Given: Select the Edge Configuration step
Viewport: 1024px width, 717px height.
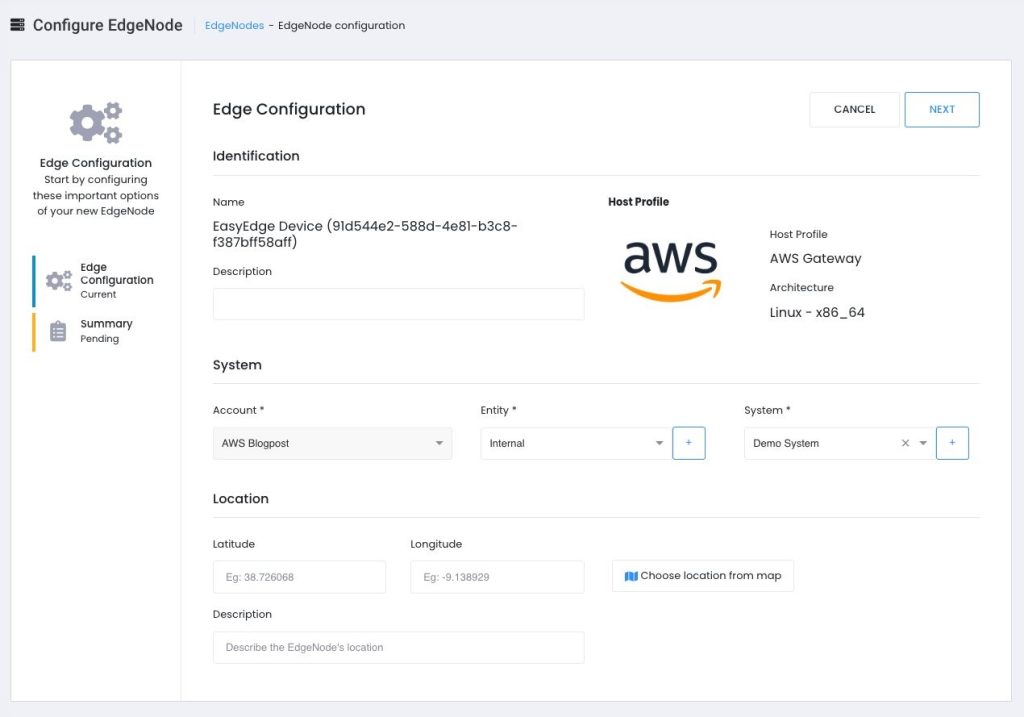Looking at the screenshot, I should pos(97,281).
